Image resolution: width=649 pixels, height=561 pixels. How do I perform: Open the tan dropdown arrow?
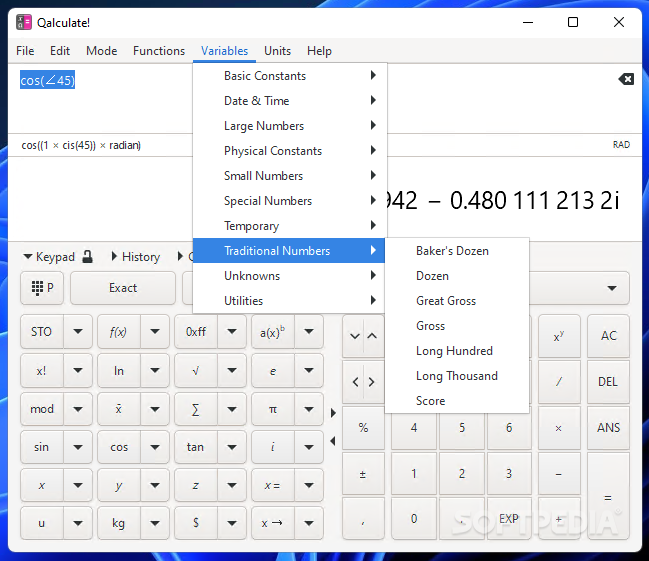click(x=232, y=447)
